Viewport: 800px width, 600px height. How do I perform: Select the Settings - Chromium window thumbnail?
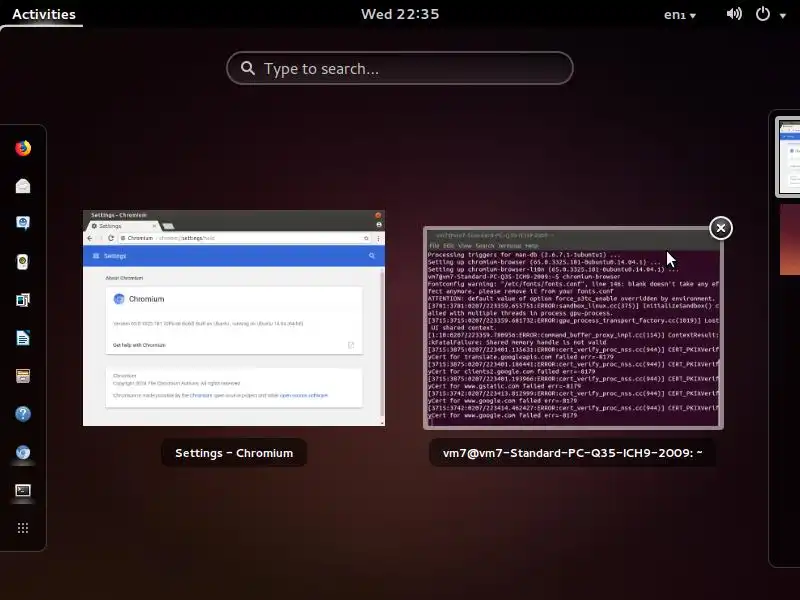[234, 318]
